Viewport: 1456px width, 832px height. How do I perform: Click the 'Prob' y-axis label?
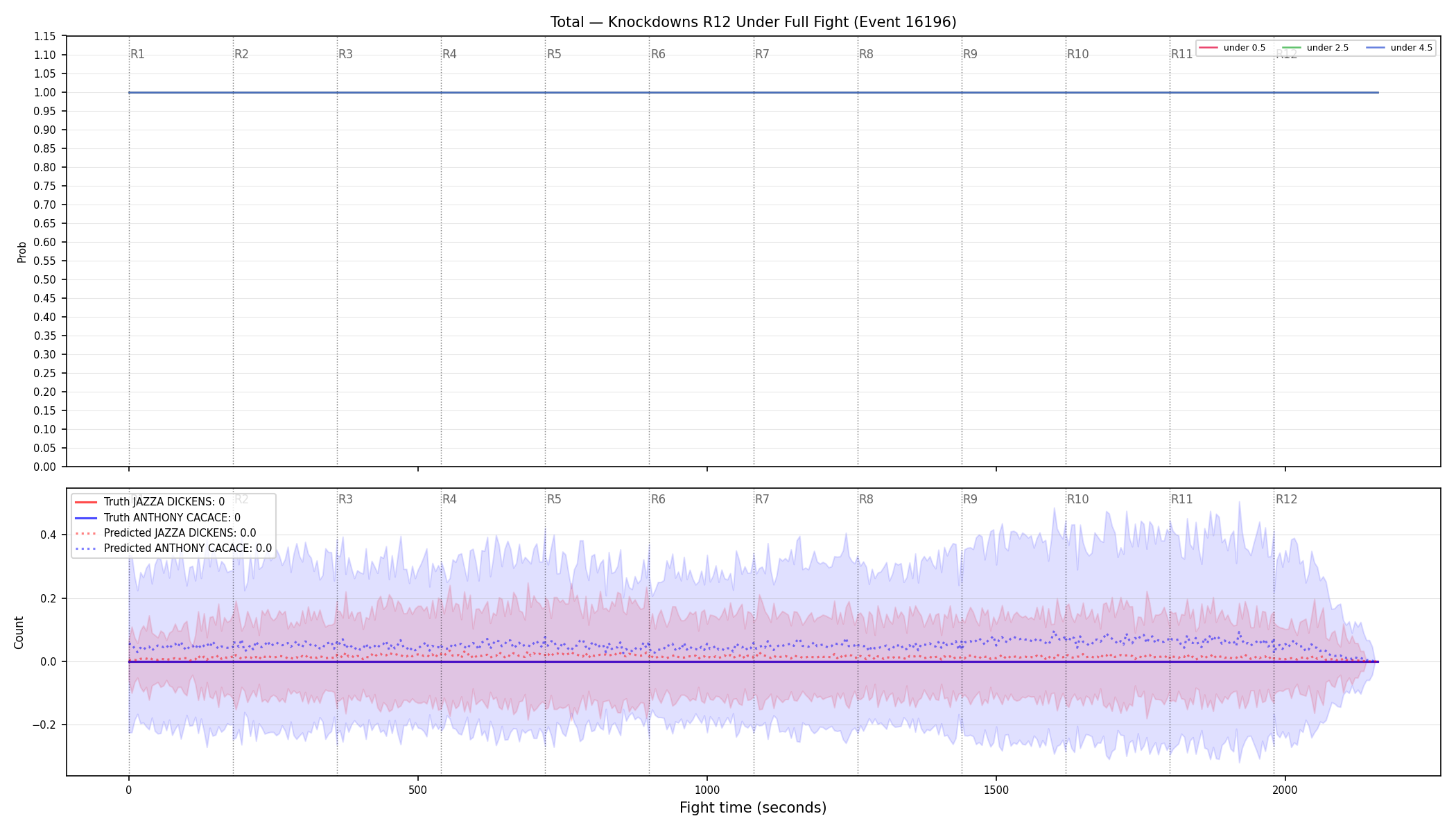(x=21, y=252)
